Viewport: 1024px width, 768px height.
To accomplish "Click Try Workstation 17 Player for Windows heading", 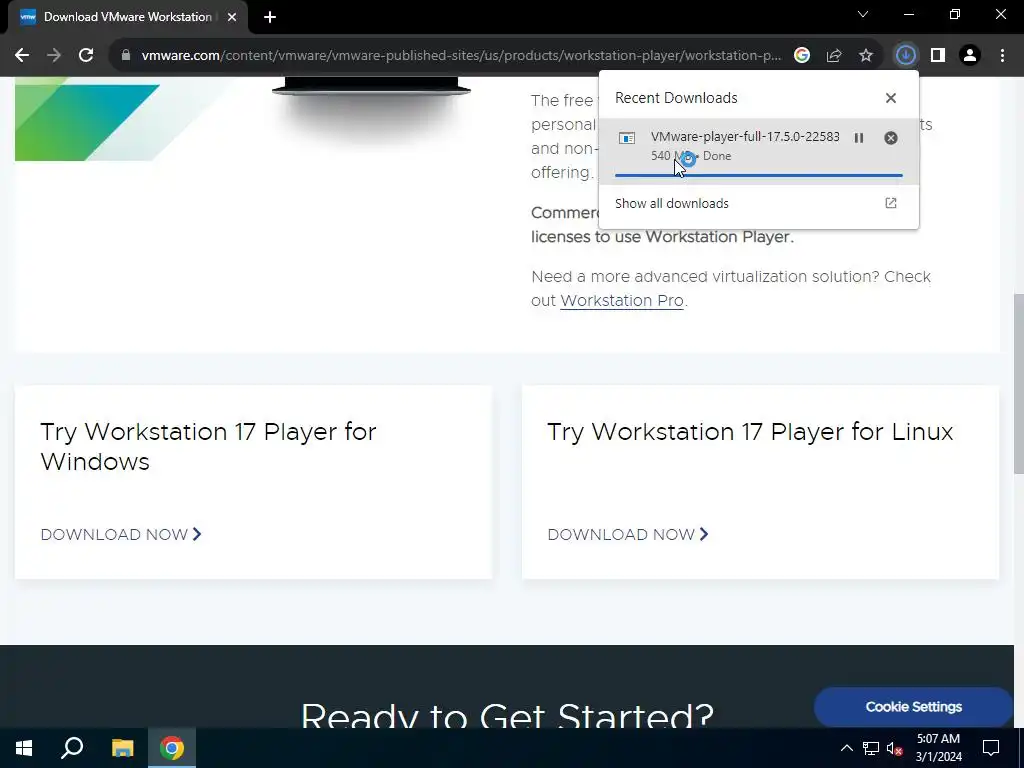I will coord(208,447).
